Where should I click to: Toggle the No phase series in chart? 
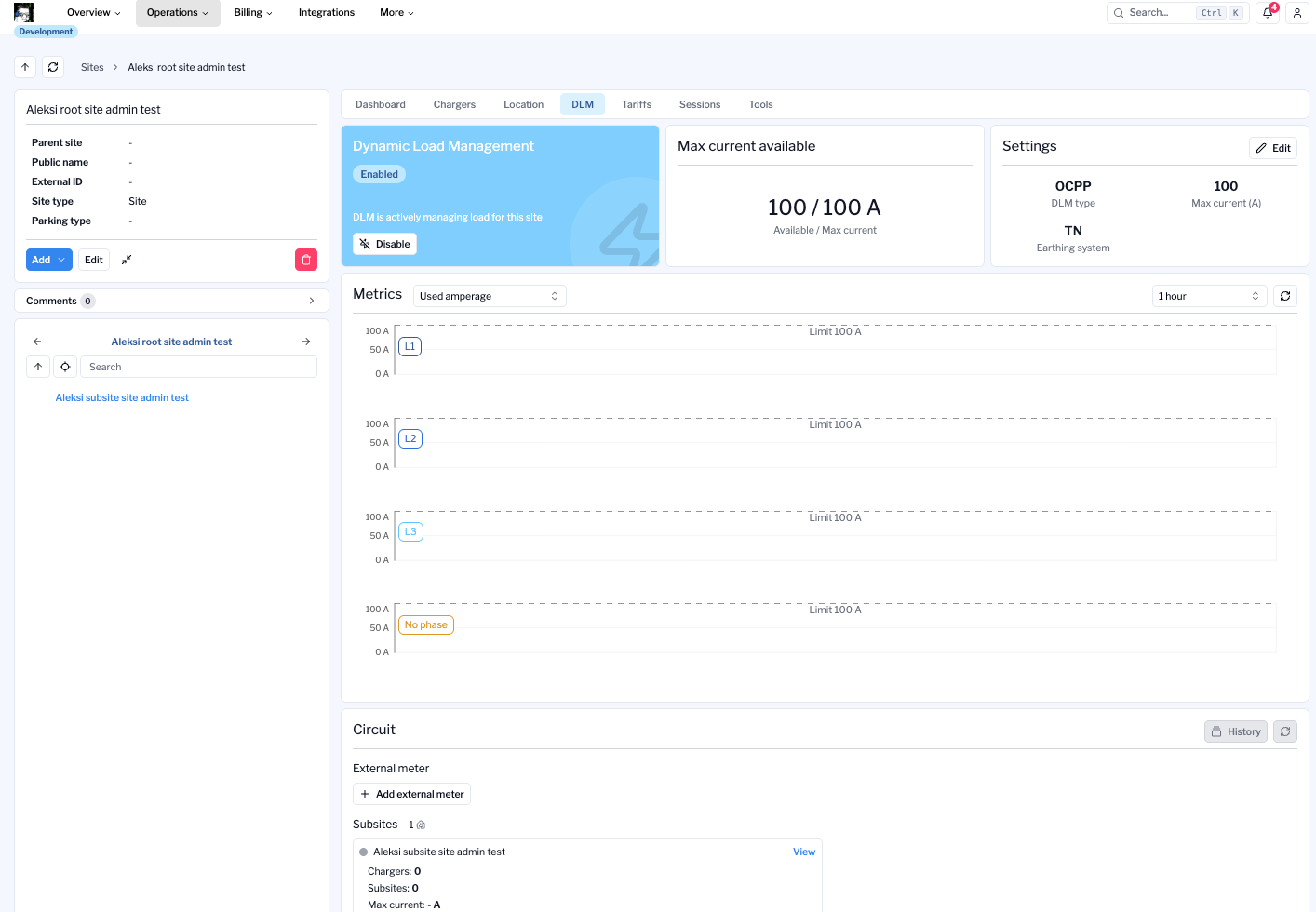point(425,624)
